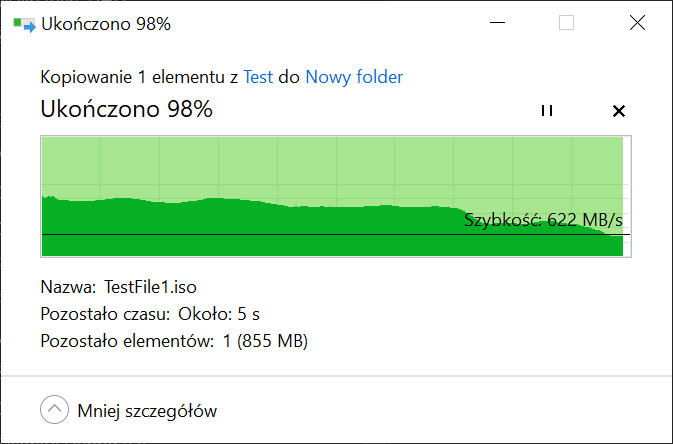Click the transfer speed graph

point(336,197)
